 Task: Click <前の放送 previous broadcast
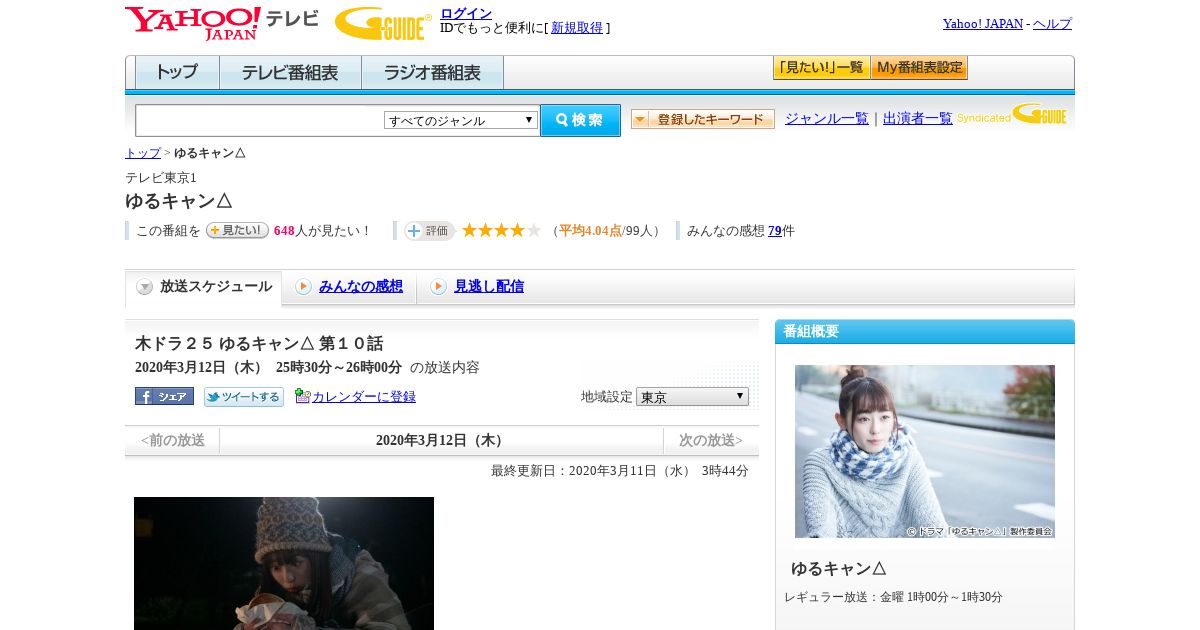coord(172,440)
